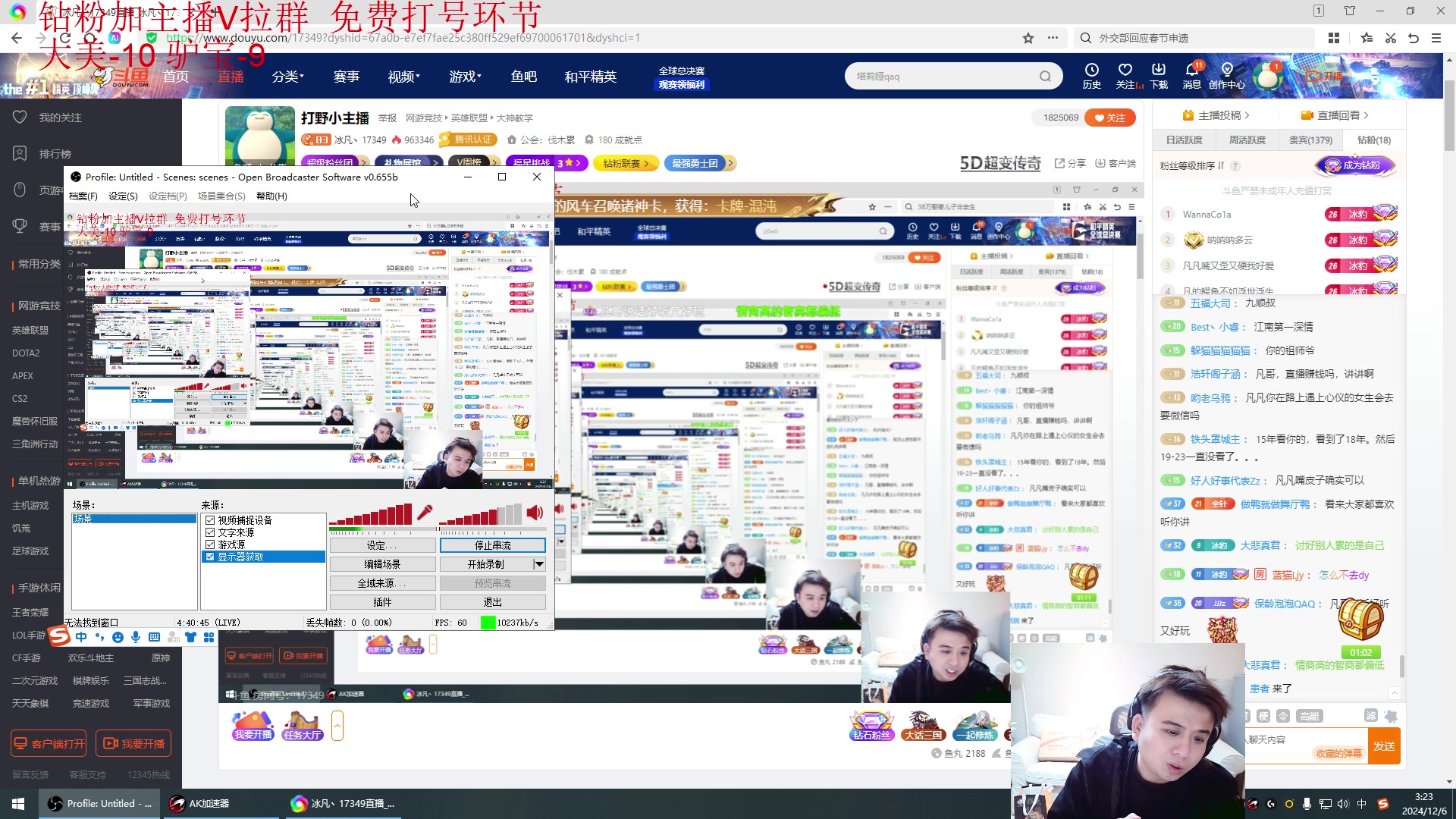Click the 开播 broadcast icon top right
The width and height of the screenshot is (1456, 819).
1323,76
